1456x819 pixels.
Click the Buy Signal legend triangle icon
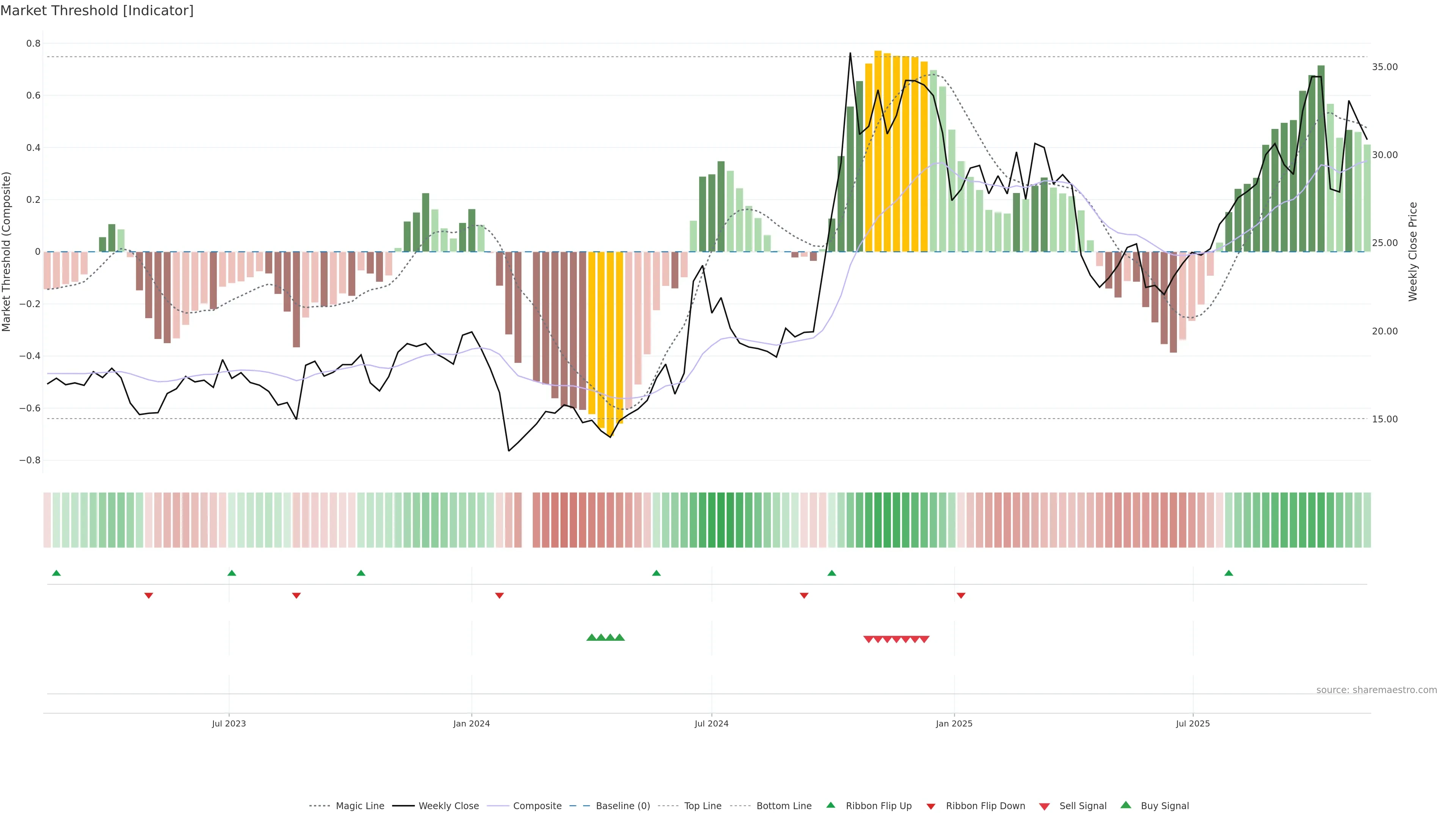click(1126, 805)
